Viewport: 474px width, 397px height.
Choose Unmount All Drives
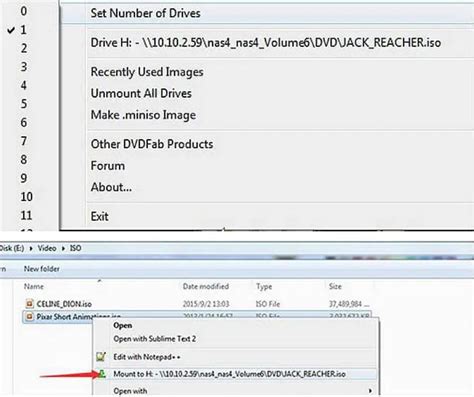pos(267,93)
